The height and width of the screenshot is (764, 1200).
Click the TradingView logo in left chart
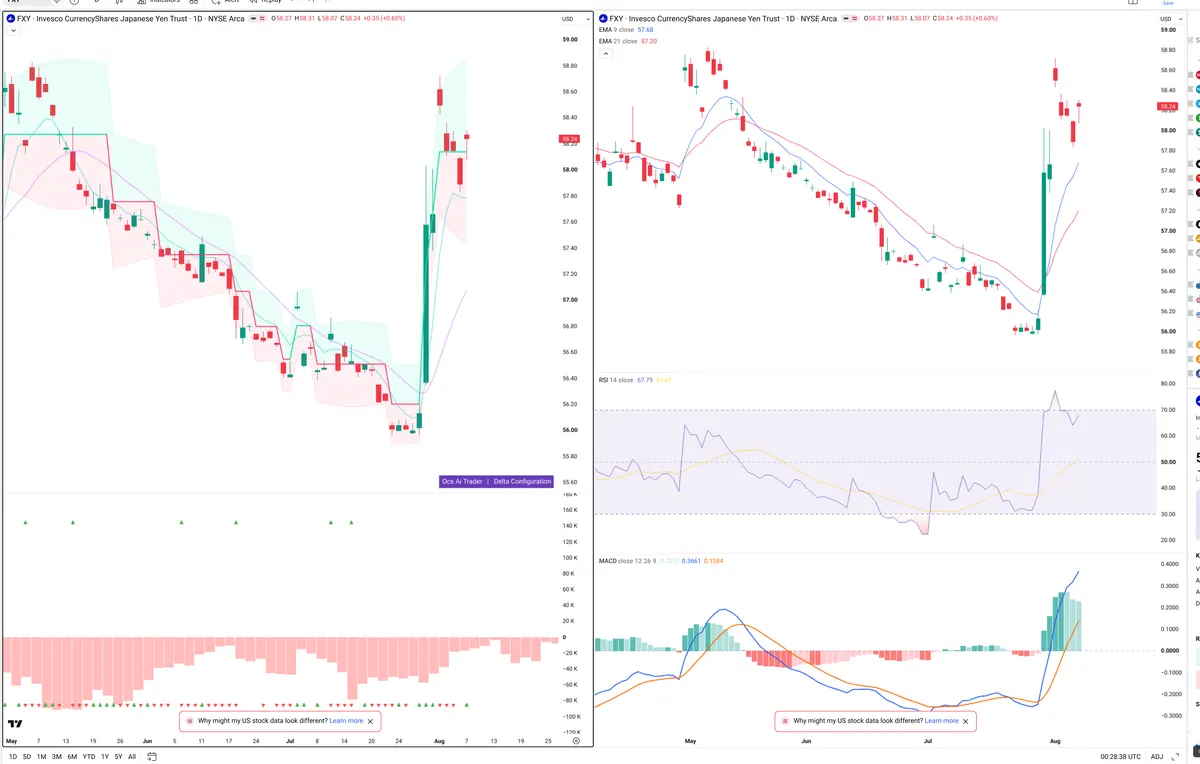(15, 724)
